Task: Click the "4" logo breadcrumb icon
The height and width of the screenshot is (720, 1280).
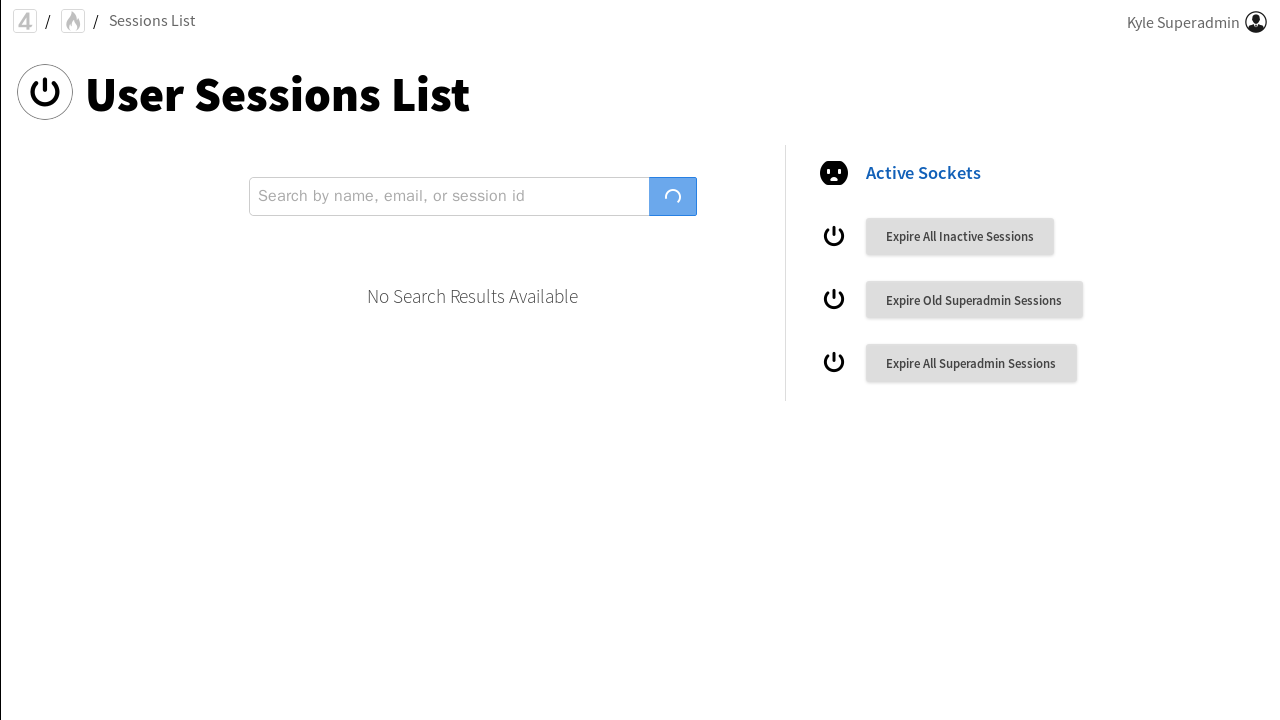Action: tap(25, 21)
